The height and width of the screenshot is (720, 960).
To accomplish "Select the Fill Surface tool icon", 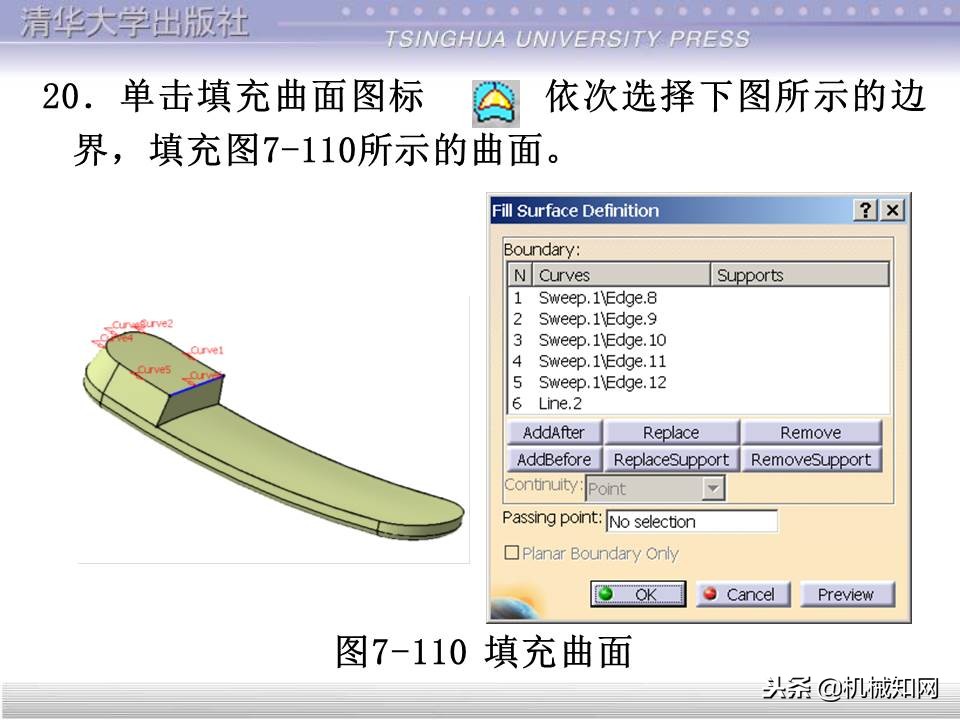I will 497,99.
